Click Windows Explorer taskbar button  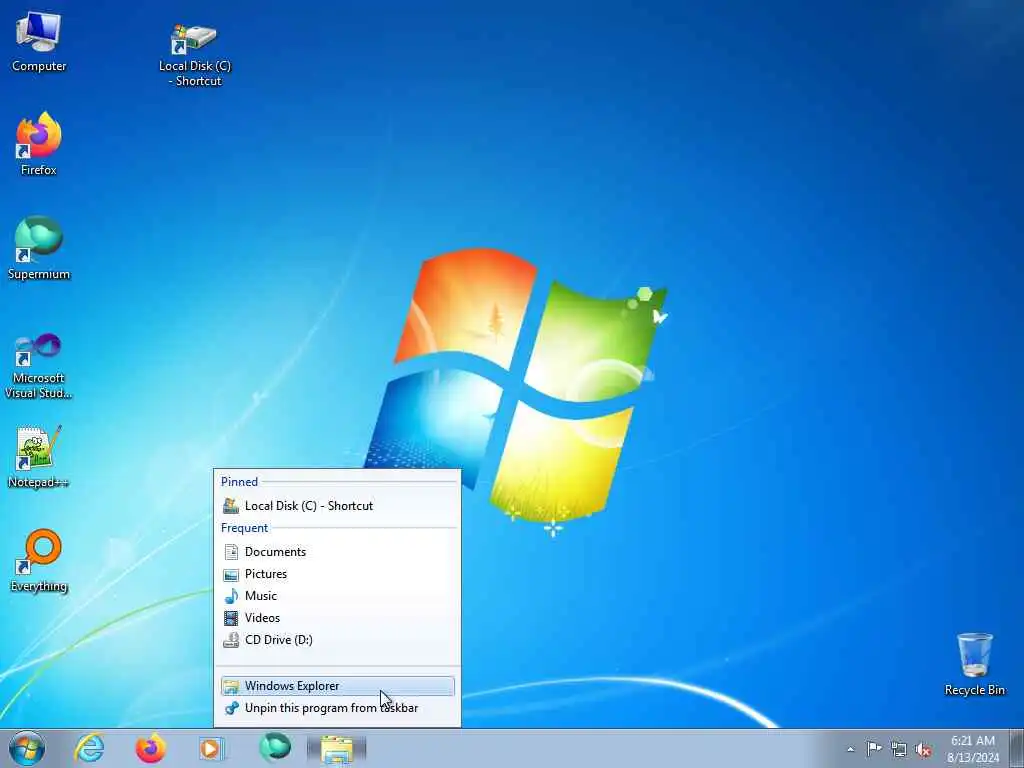pyautogui.click(x=336, y=749)
